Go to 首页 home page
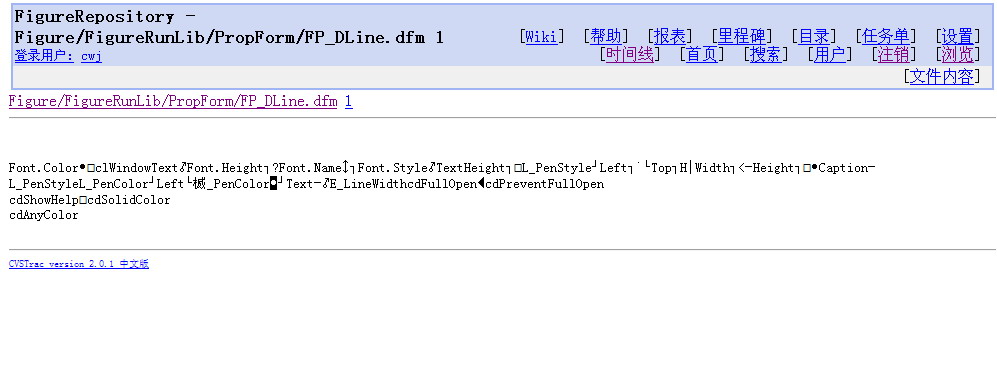The image size is (997, 384). click(701, 55)
